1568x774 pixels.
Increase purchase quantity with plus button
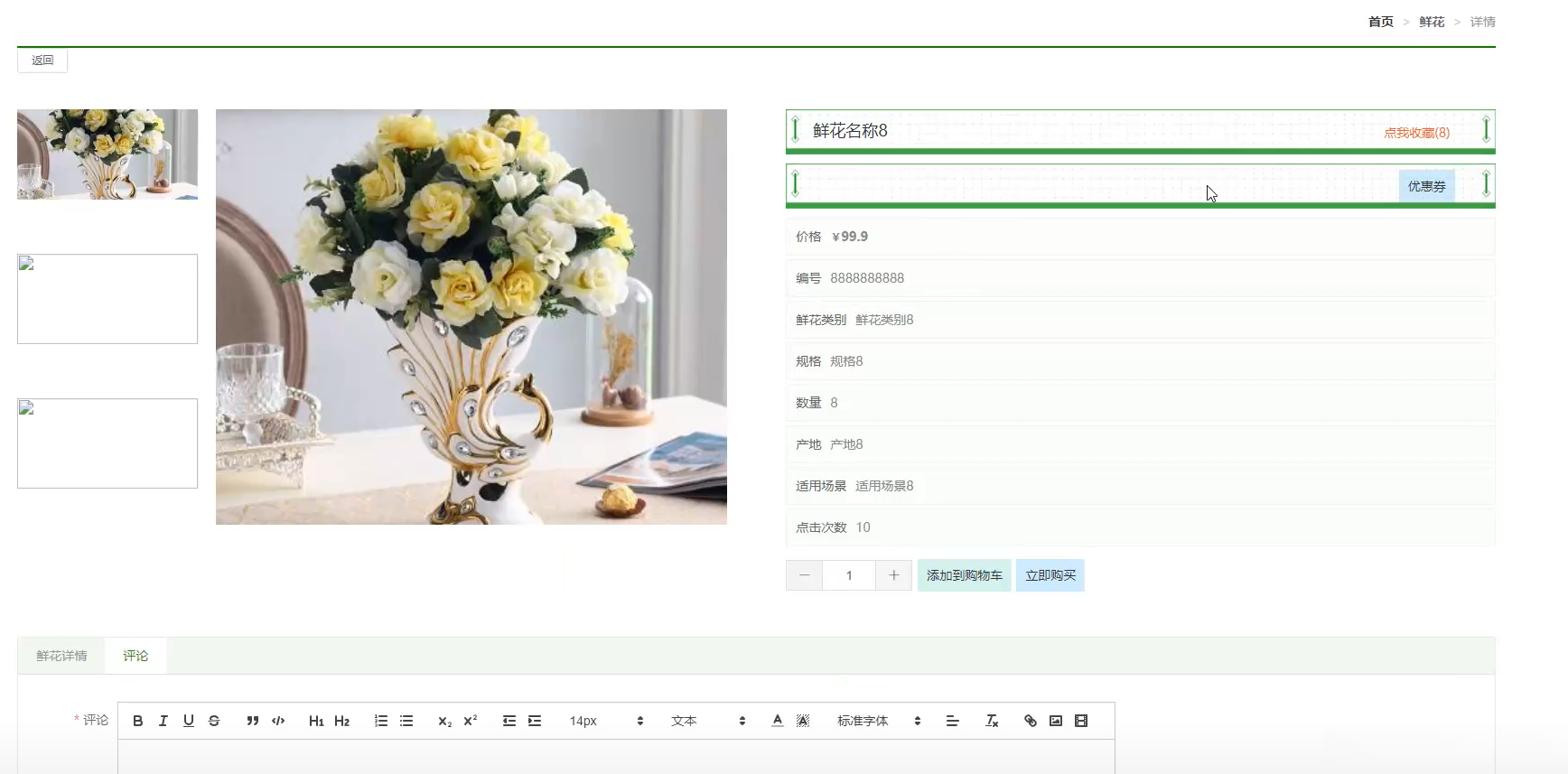pos(893,575)
